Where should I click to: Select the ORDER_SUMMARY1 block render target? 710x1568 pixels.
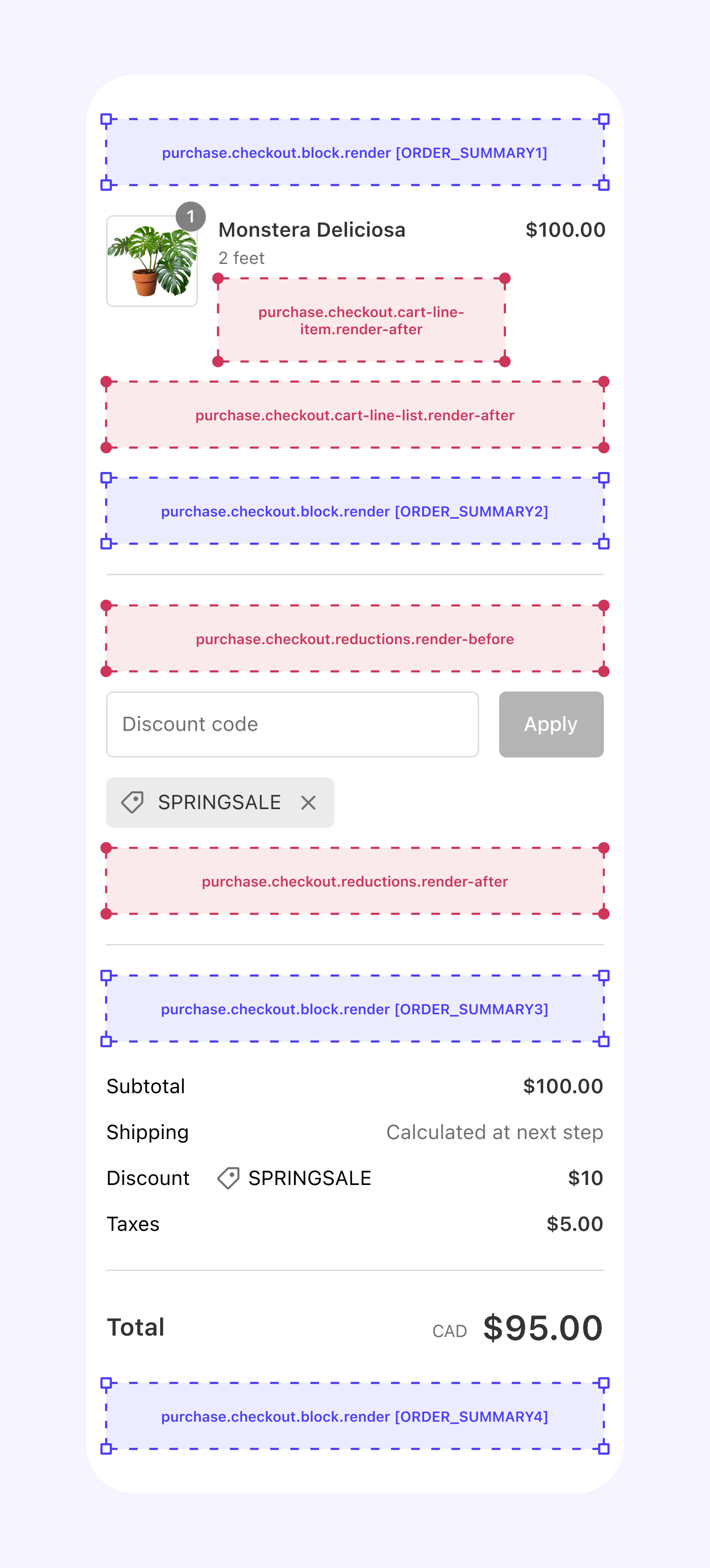[x=355, y=152]
